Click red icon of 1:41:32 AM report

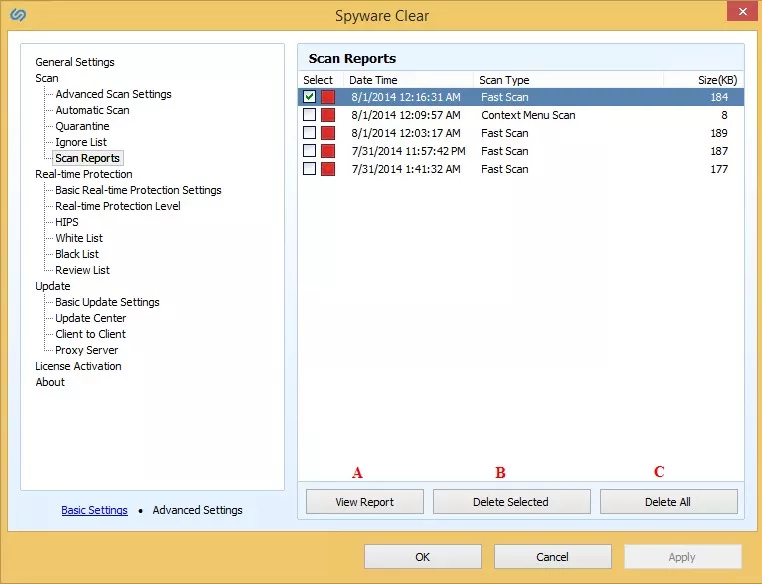click(328, 169)
